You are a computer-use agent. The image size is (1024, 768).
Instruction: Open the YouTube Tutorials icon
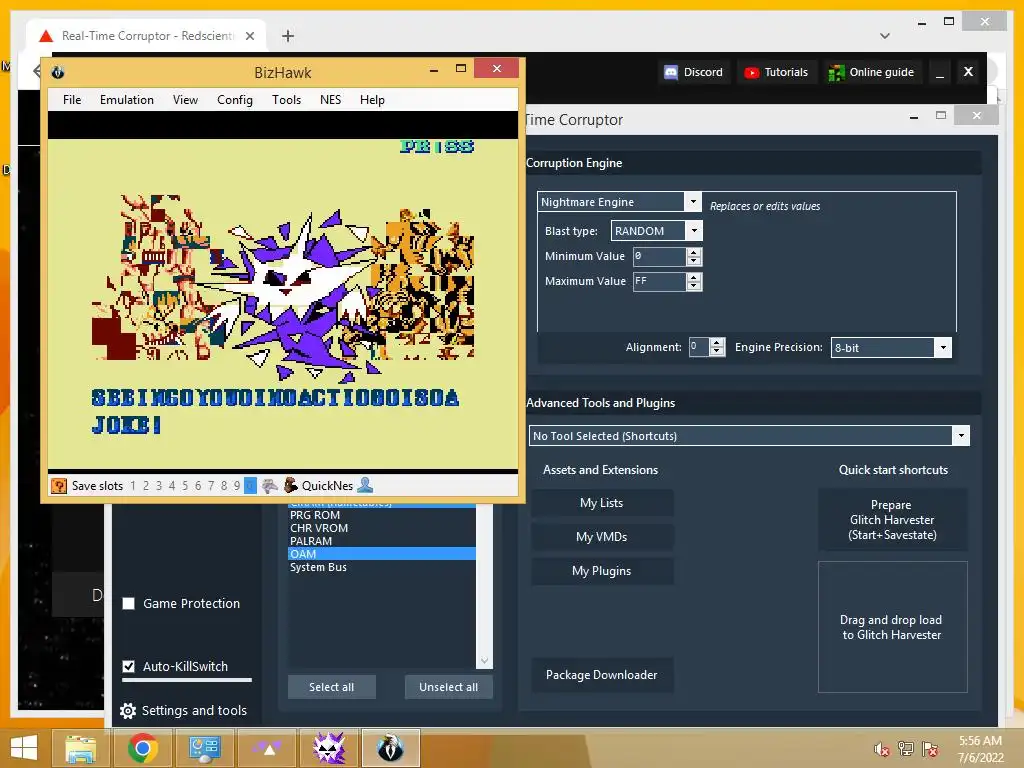pos(752,72)
